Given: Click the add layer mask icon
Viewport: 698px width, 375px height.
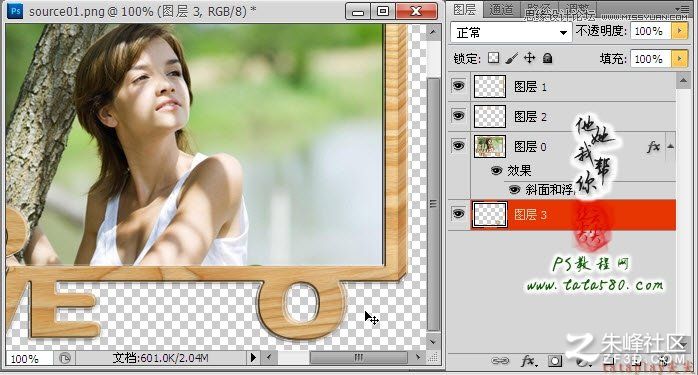Looking at the screenshot, I should pos(555,361).
